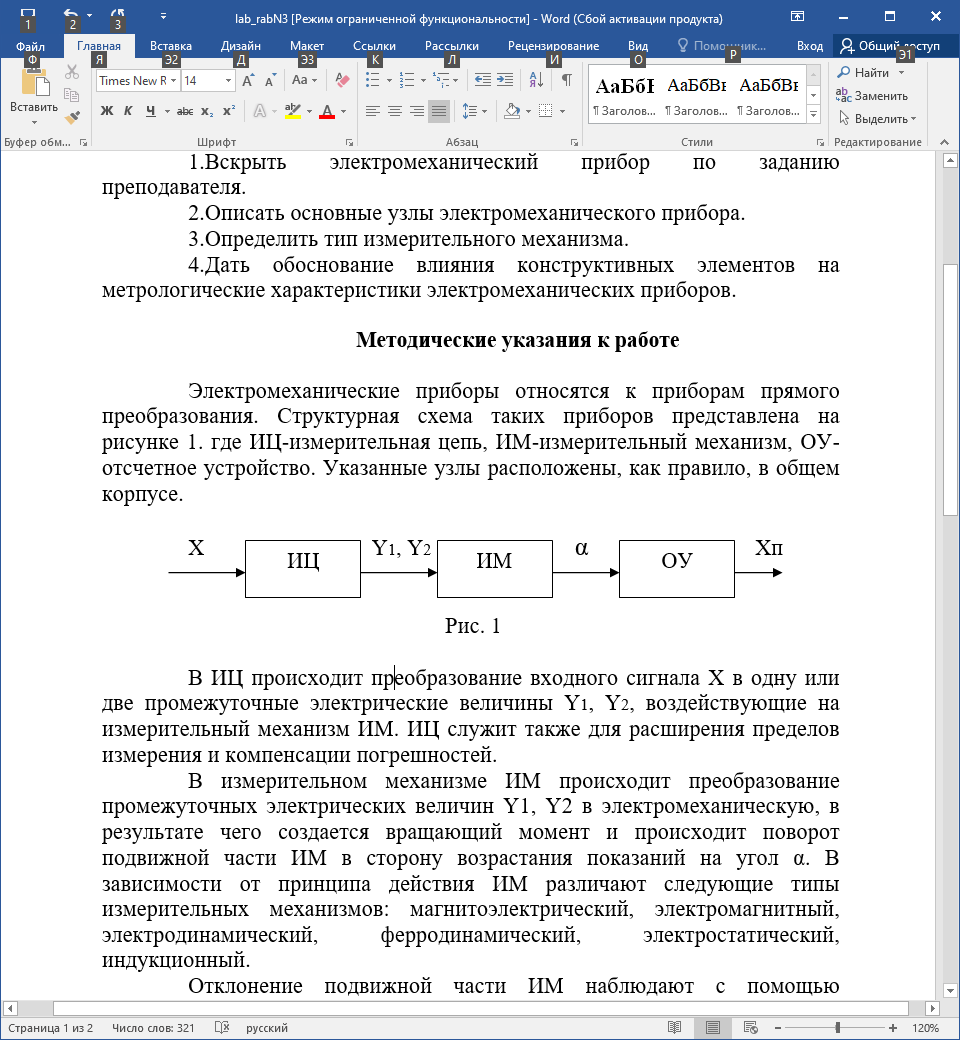Toggle Italic (К) formatting
The image size is (960, 1040).
[x=129, y=111]
